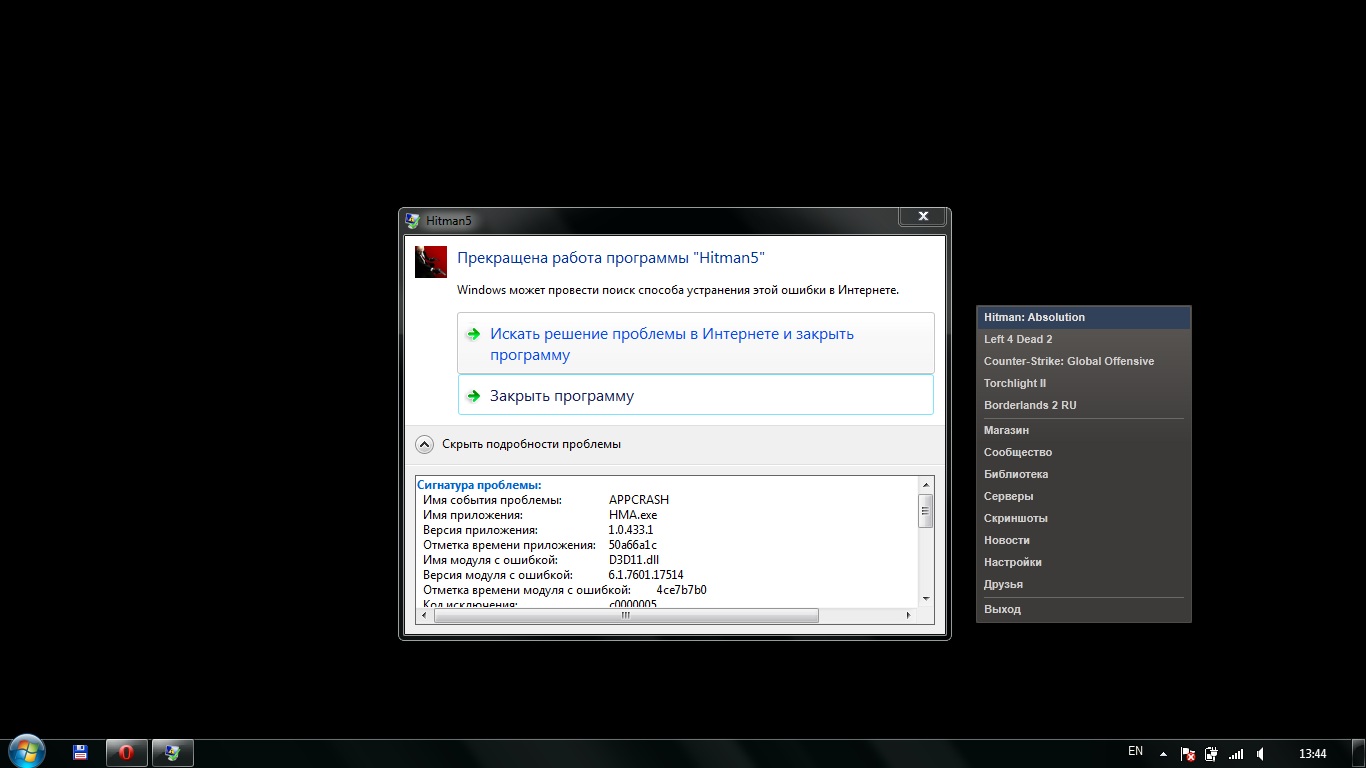Click the 'Имя приложения:' label
1366x768 pixels.
(x=473, y=515)
